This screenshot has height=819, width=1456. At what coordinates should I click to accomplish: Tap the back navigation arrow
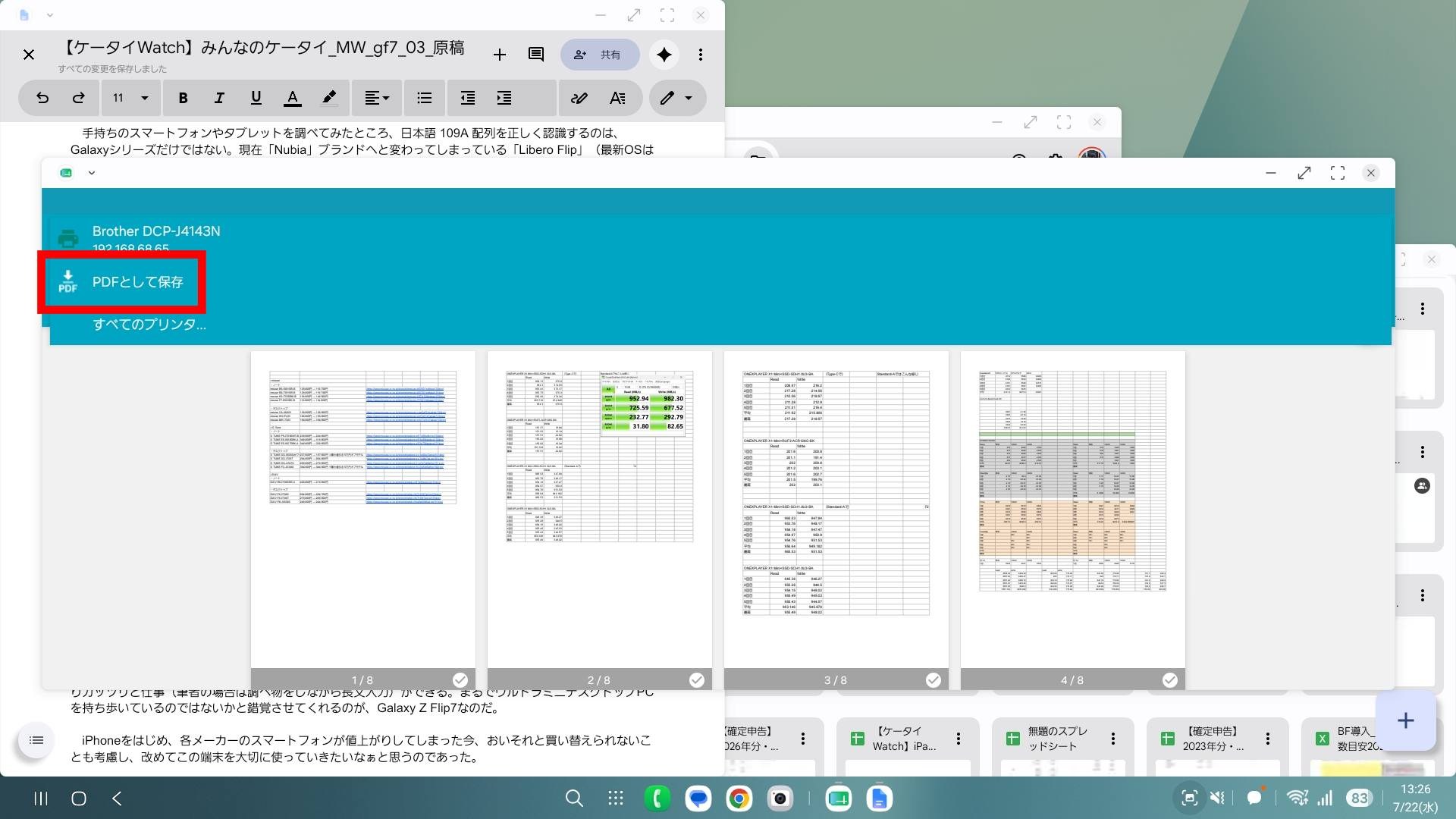pyautogui.click(x=117, y=798)
